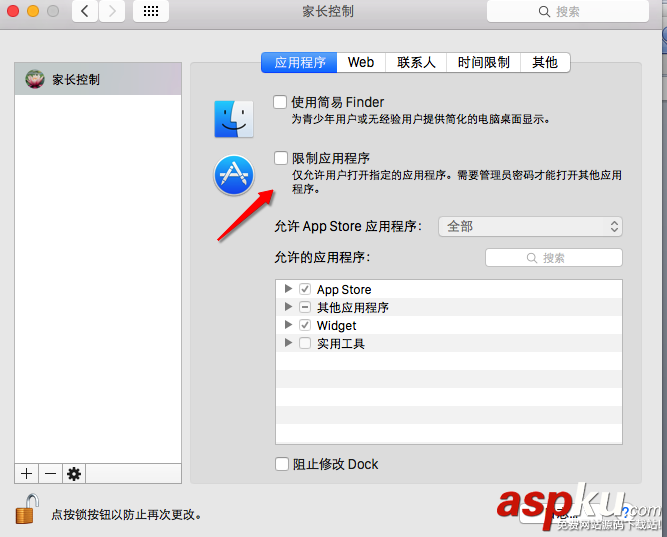Image resolution: width=667 pixels, height=537 pixels.
Task: Open the gear actions menu
Action: click(74, 474)
